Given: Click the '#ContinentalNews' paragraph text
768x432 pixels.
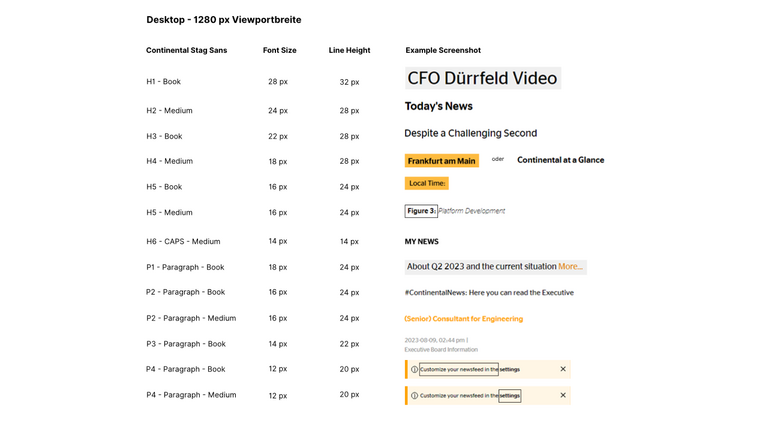Looking at the screenshot, I should click(489, 293).
